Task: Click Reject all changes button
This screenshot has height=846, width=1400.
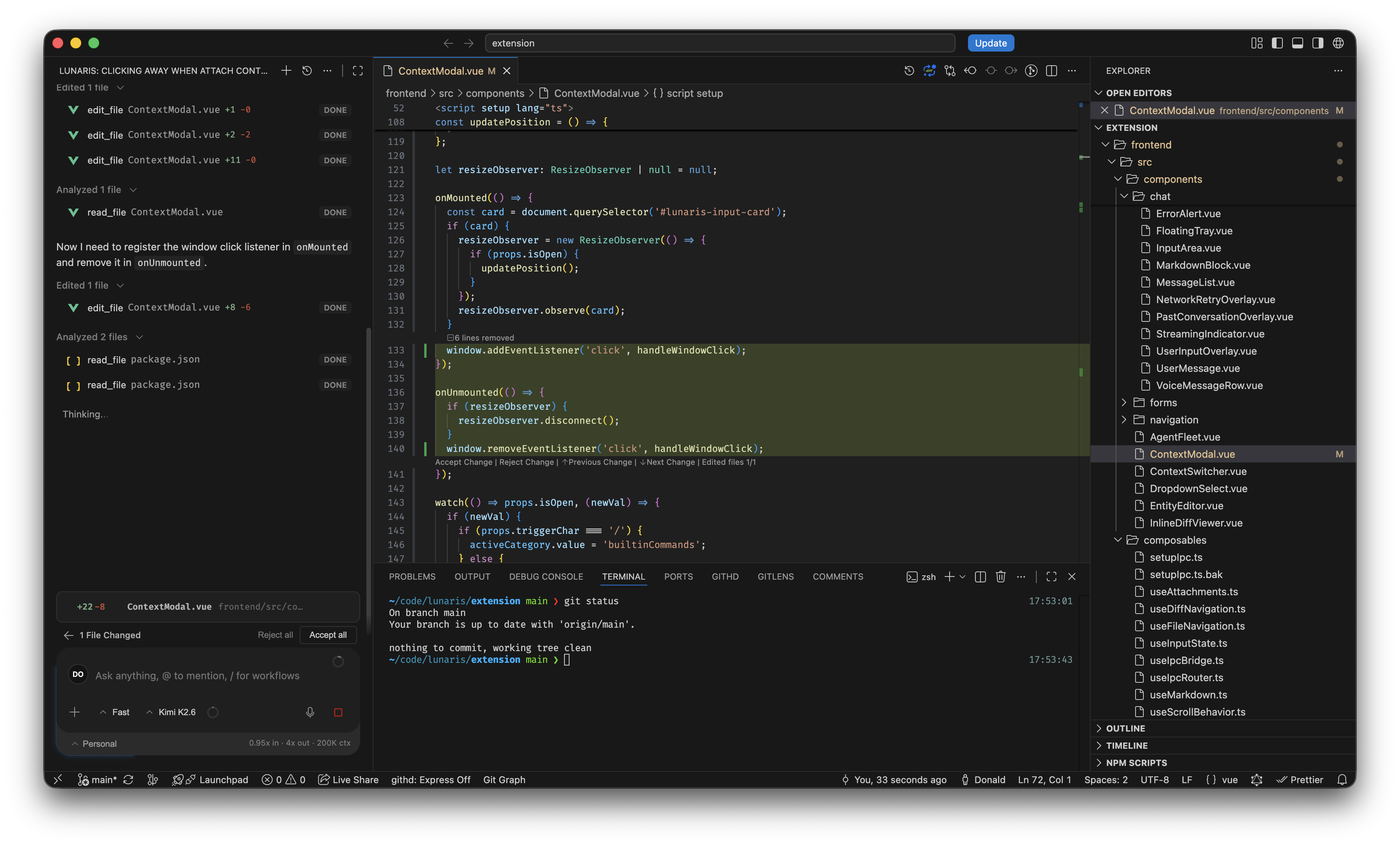Action: coord(275,635)
